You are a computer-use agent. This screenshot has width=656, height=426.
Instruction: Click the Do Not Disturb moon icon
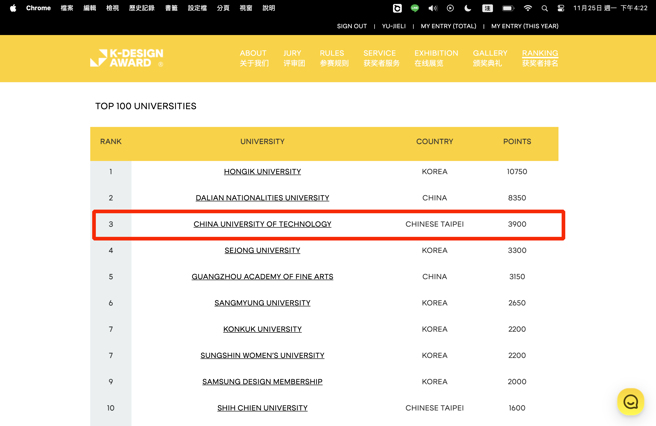point(468,8)
